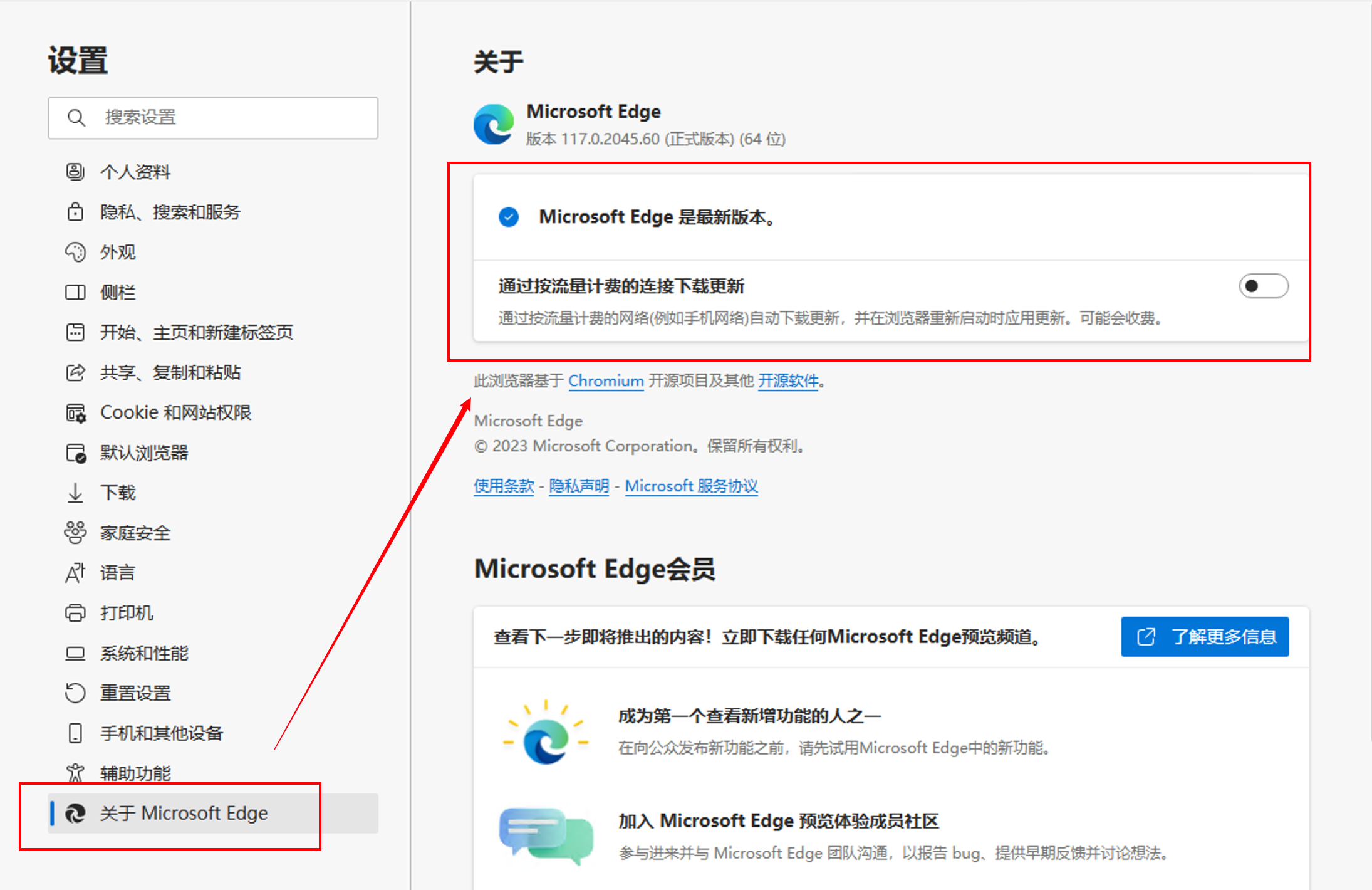Click the Microsoft Edge会员 section heading

tap(595, 569)
